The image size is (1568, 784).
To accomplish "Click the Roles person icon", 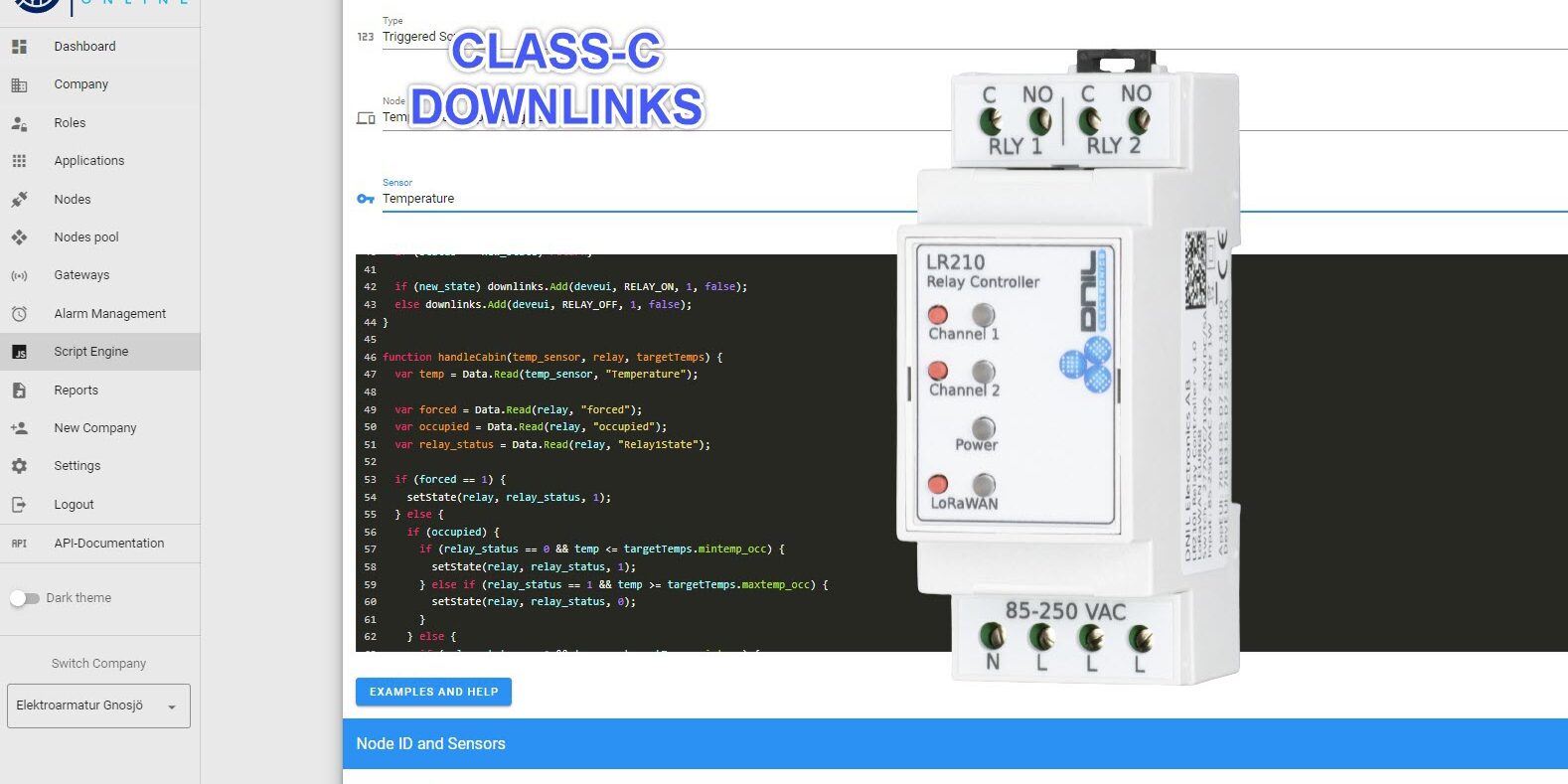I will (x=19, y=123).
